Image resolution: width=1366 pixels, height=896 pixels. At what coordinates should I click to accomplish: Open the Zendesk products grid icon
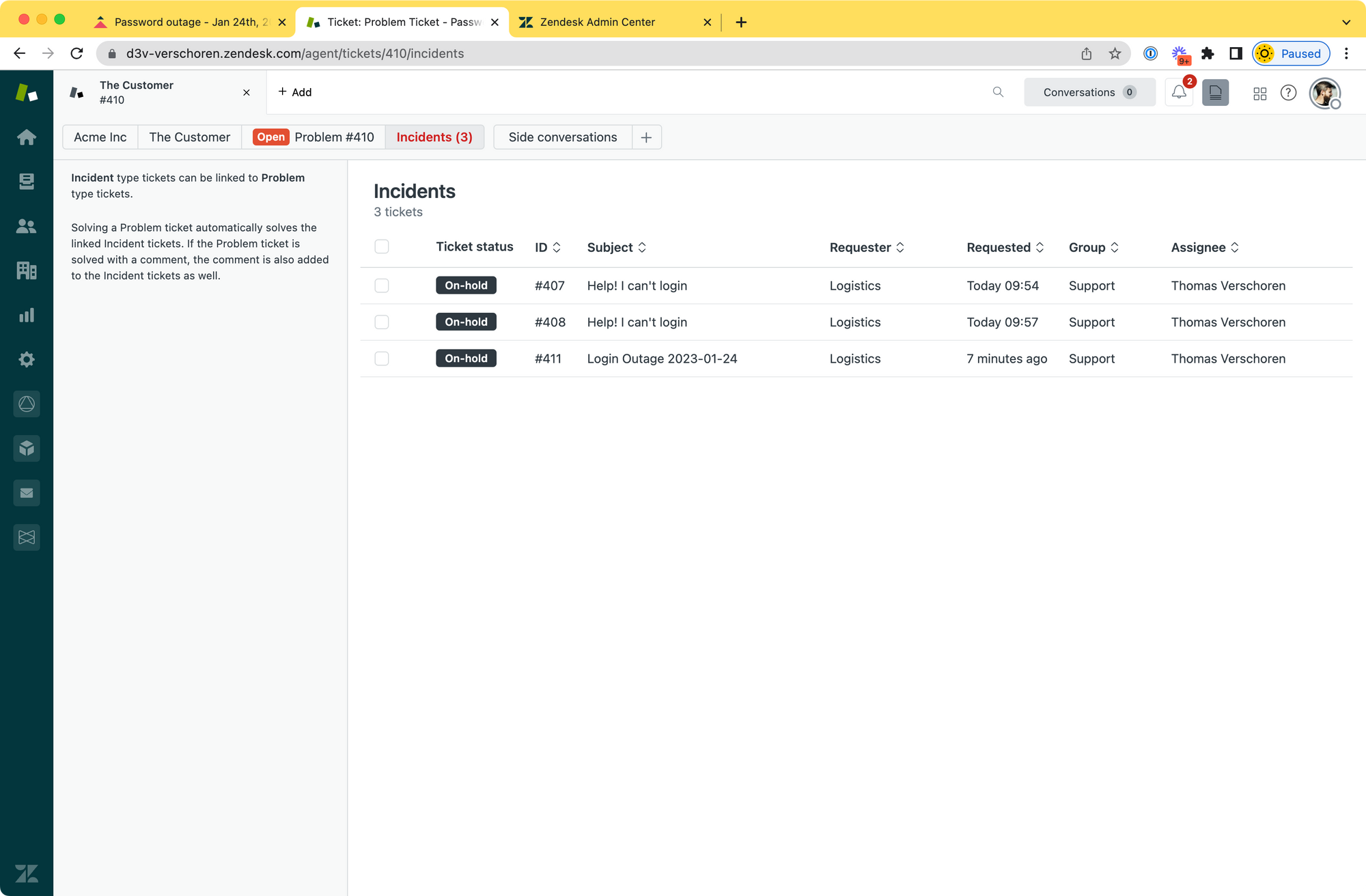click(x=1260, y=93)
